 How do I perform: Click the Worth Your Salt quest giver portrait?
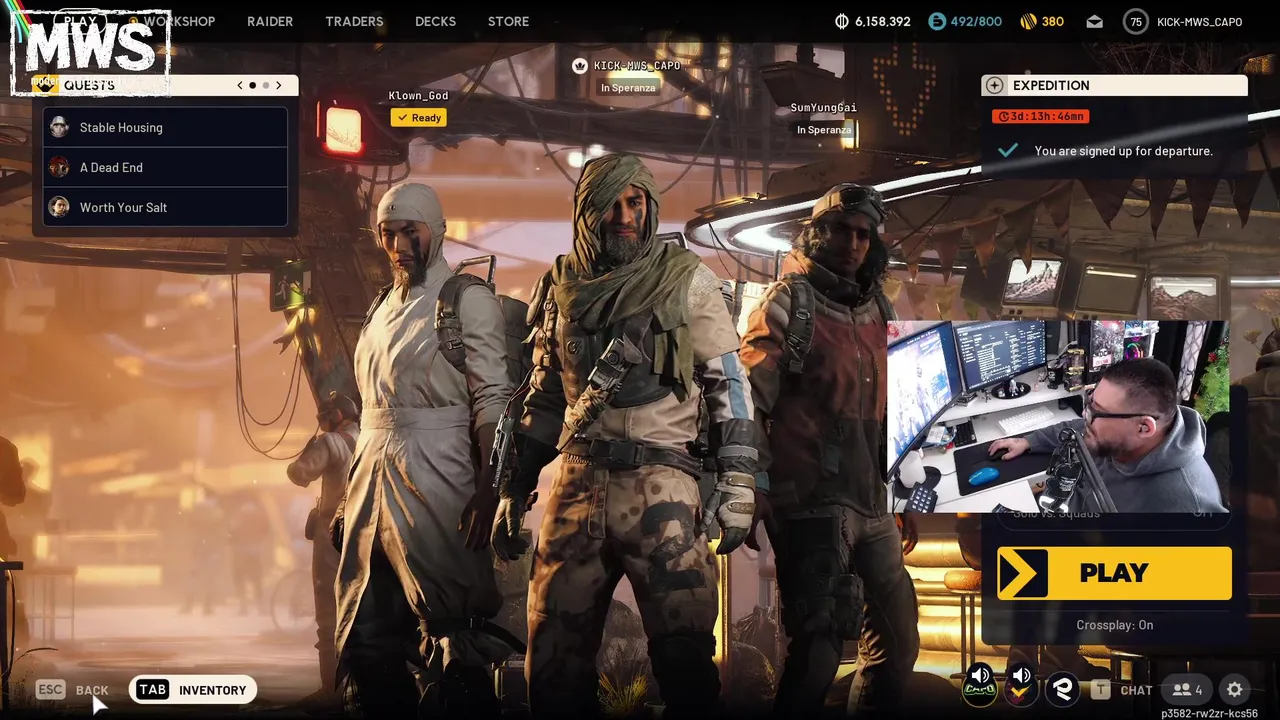coord(59,207)
